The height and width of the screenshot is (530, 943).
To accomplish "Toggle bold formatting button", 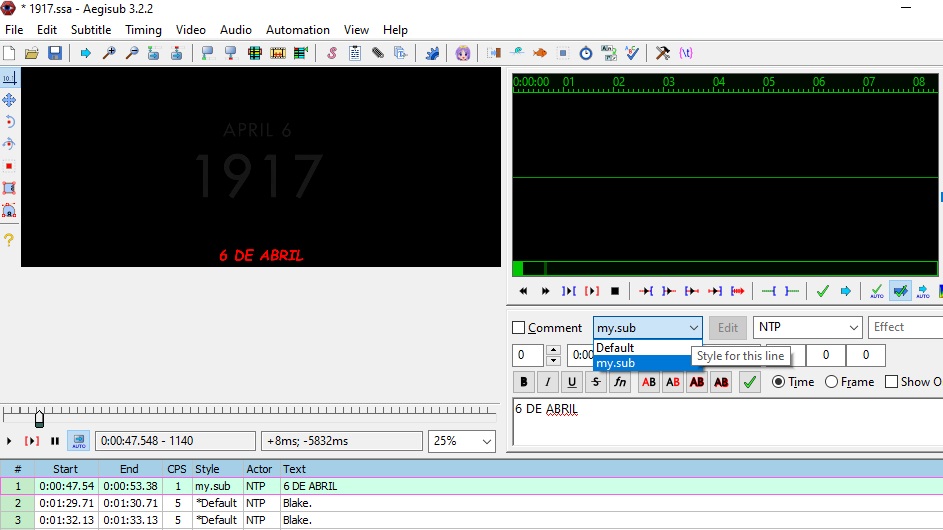I will point(524,382).
